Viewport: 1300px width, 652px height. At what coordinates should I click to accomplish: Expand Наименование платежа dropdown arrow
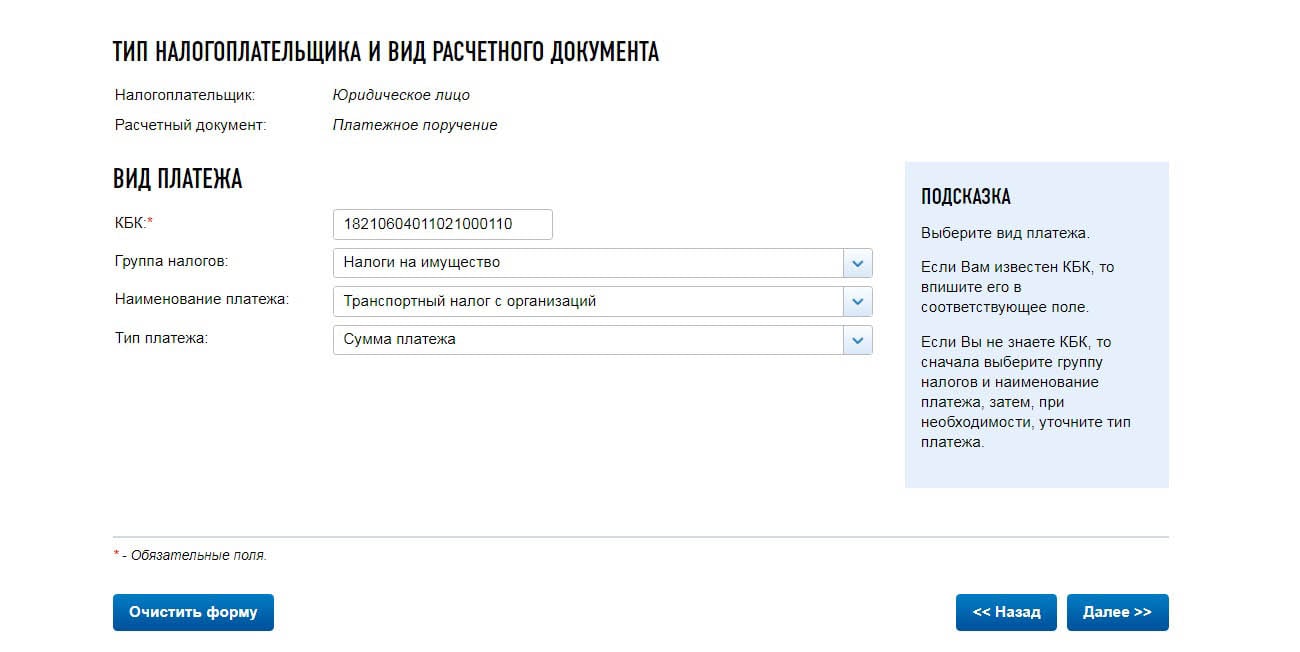coord(857,301)
